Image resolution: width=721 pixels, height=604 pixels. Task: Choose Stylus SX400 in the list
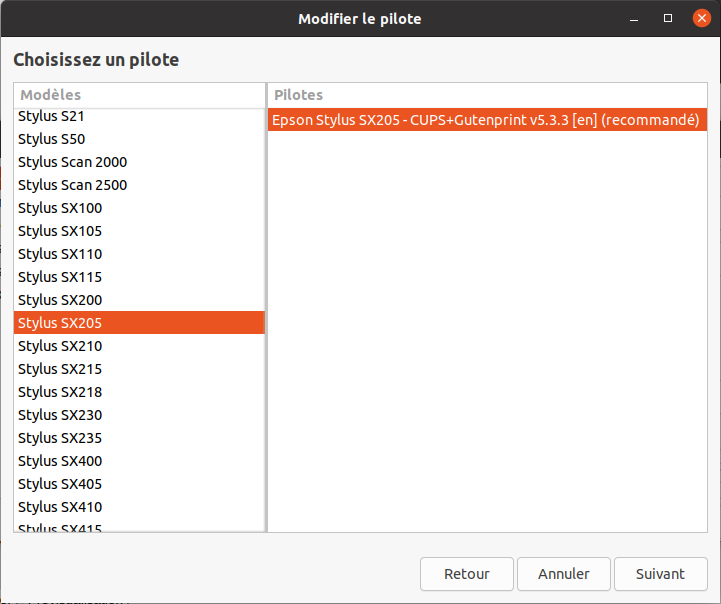pyautogui.click(x=139, y=461)
